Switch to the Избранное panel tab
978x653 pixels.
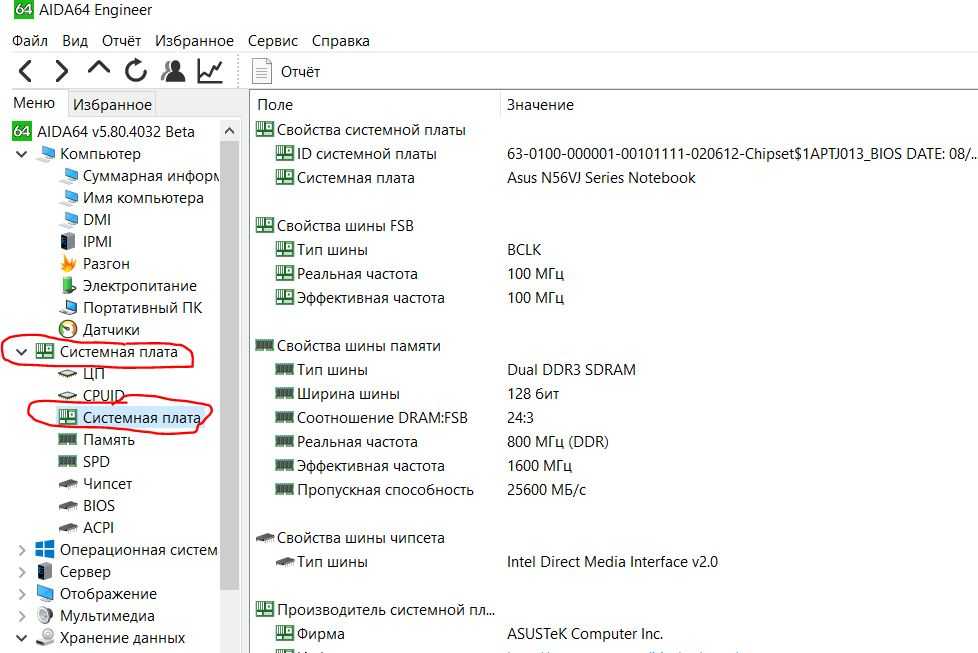pos(112,104)
